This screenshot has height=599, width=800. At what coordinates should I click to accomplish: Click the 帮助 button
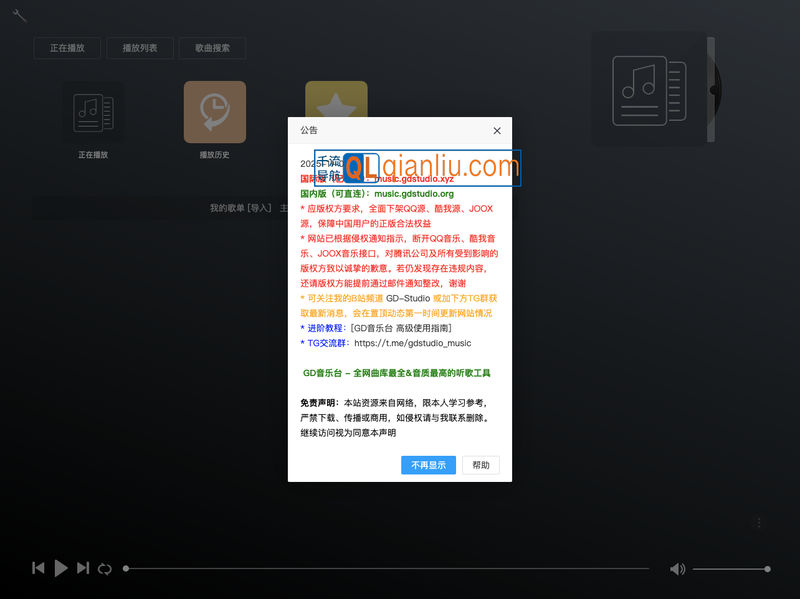(481, 465)
